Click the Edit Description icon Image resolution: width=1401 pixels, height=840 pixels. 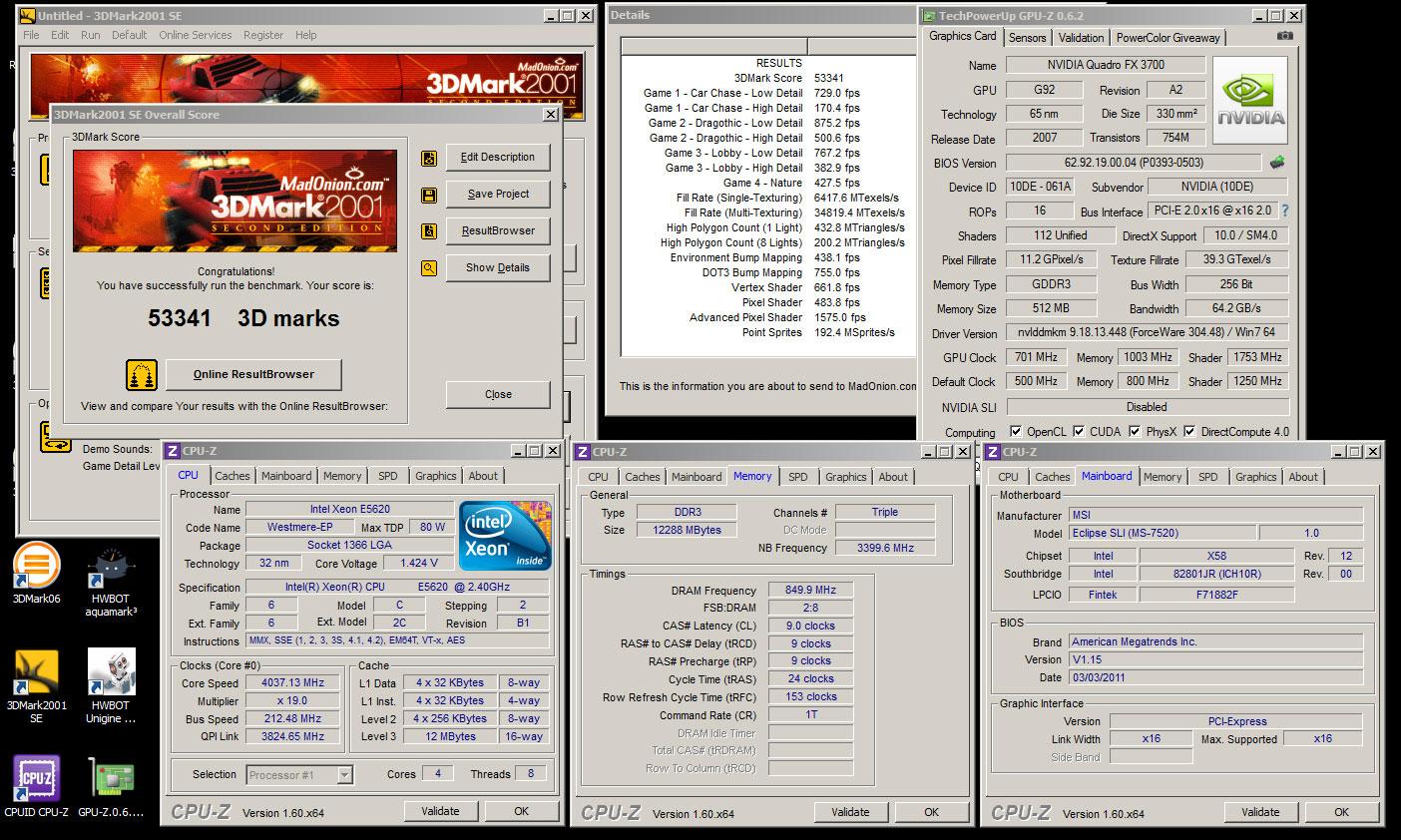(x=429, y=158)
